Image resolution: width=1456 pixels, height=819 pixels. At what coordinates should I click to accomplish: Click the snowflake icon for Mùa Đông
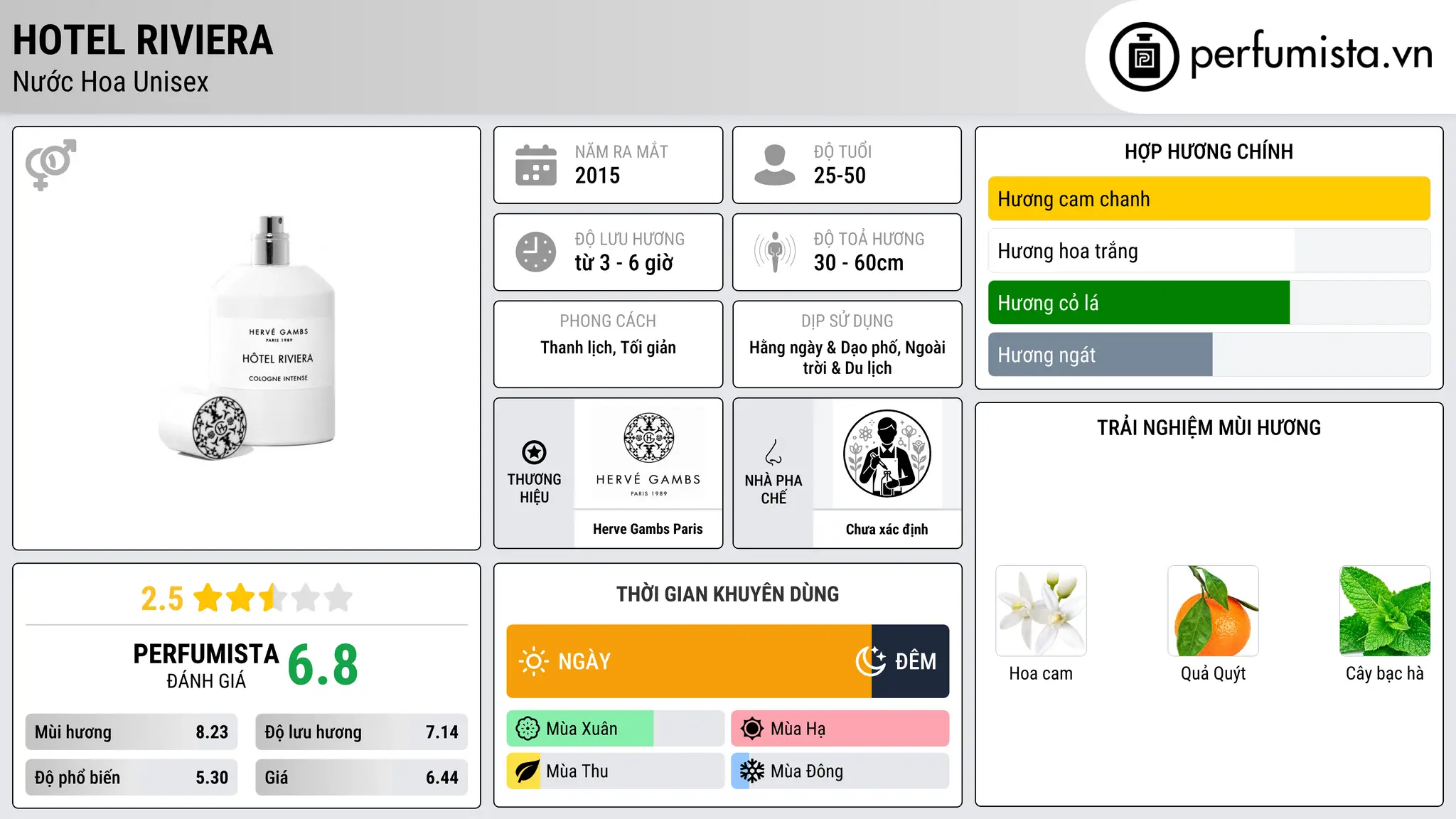click(x=752, y=771)
